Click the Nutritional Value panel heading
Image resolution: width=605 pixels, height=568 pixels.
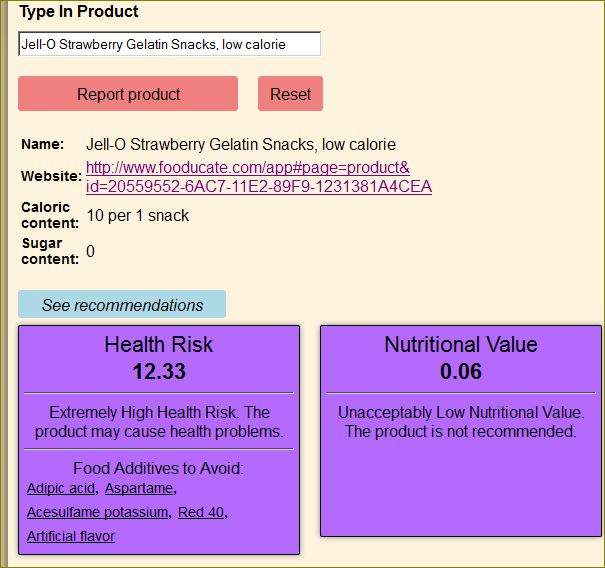[461, 344]
